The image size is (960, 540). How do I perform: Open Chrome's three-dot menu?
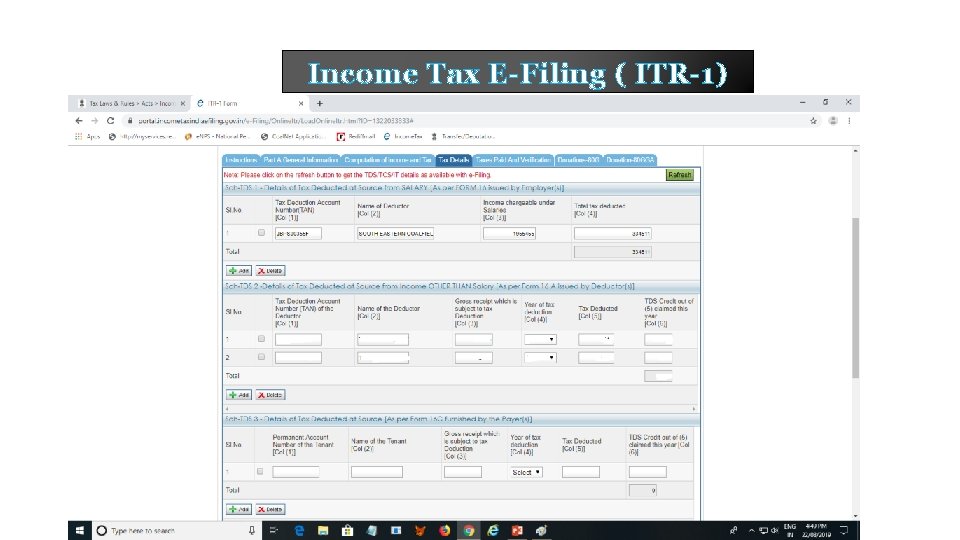point(849,121)
